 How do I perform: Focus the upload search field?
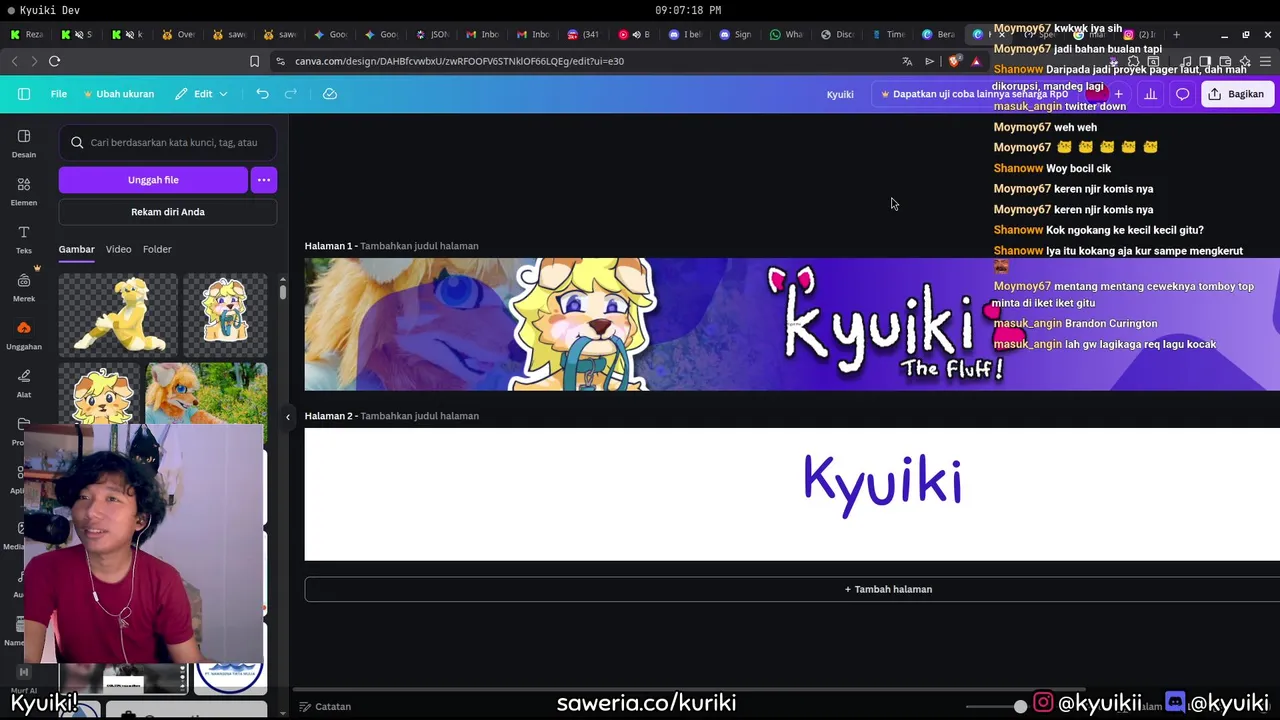[168, 142]
